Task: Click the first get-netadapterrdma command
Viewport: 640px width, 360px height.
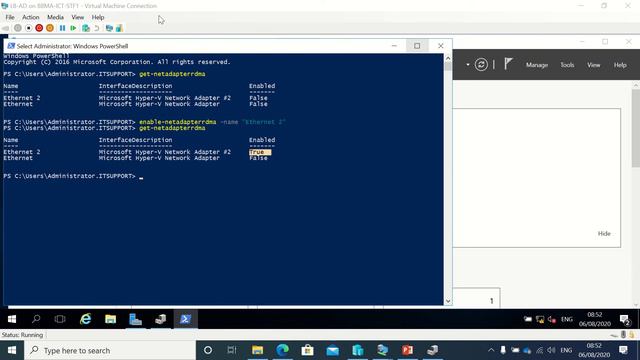Action: point(172,74)
